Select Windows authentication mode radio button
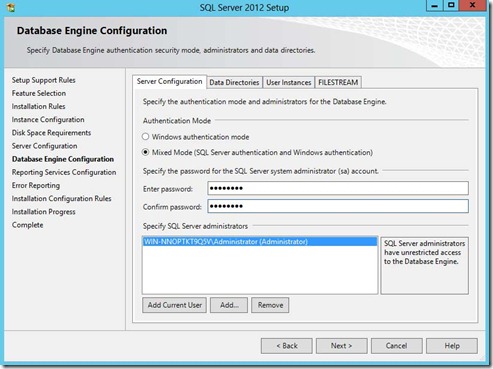This screenshot has height=369, width=493. [145, 137]
